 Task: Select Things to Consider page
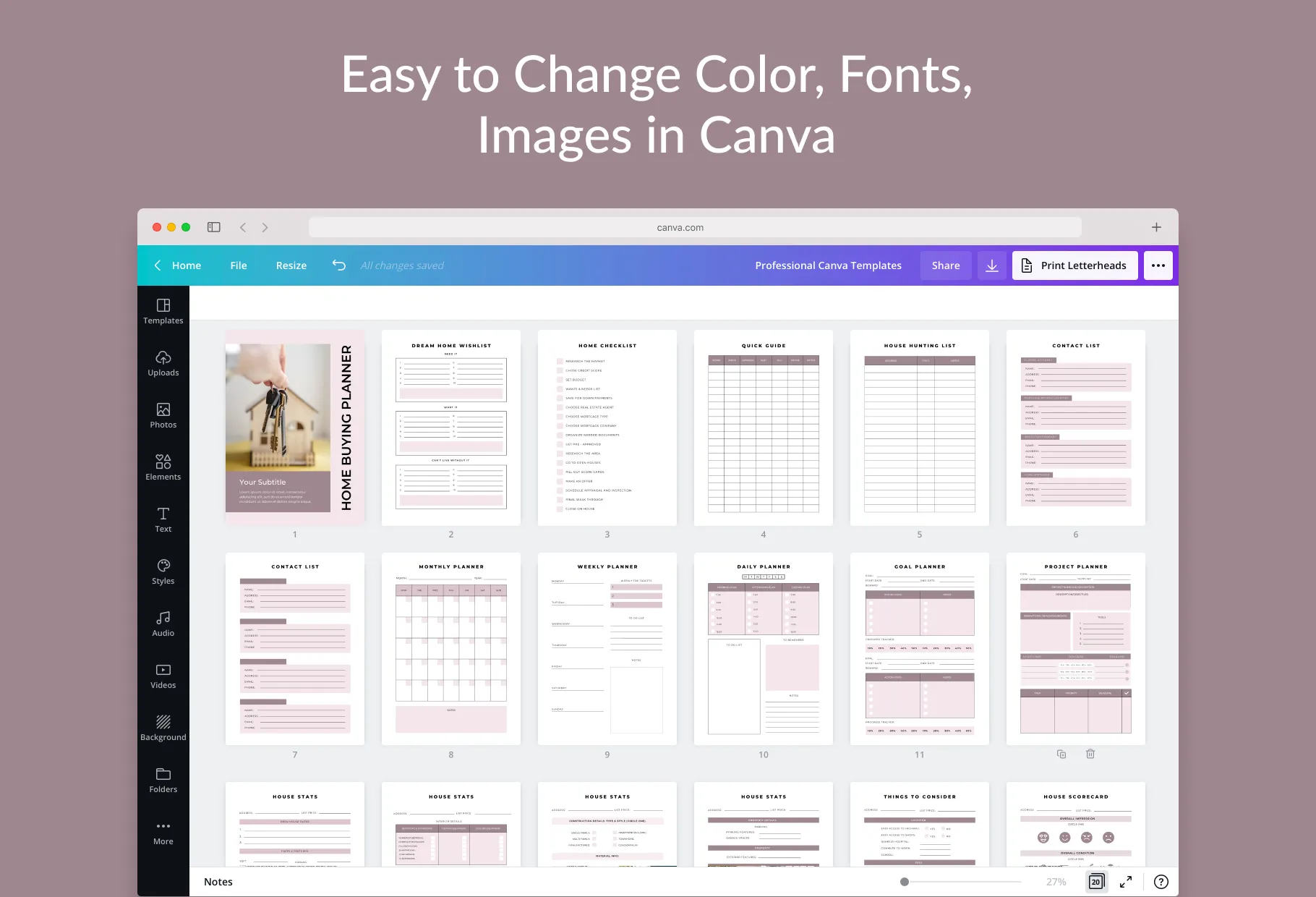tap(920, 825)
